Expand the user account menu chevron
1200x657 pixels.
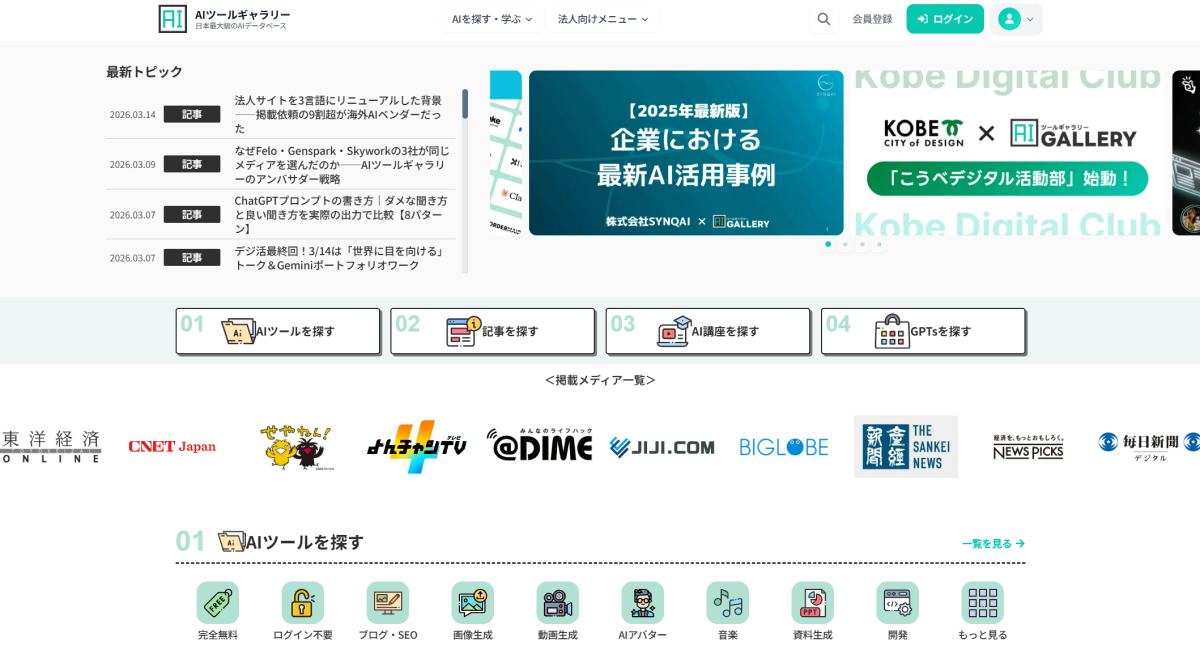point(1031,19)
